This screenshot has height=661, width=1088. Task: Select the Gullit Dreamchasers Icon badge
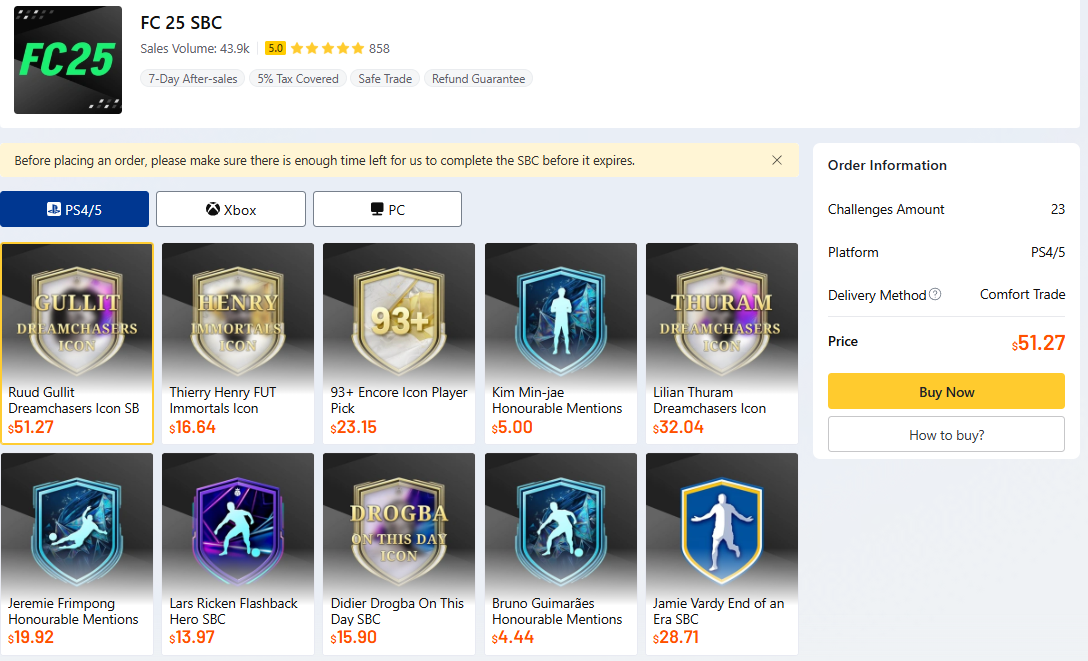pyautogui.click(x=77, y=320)
